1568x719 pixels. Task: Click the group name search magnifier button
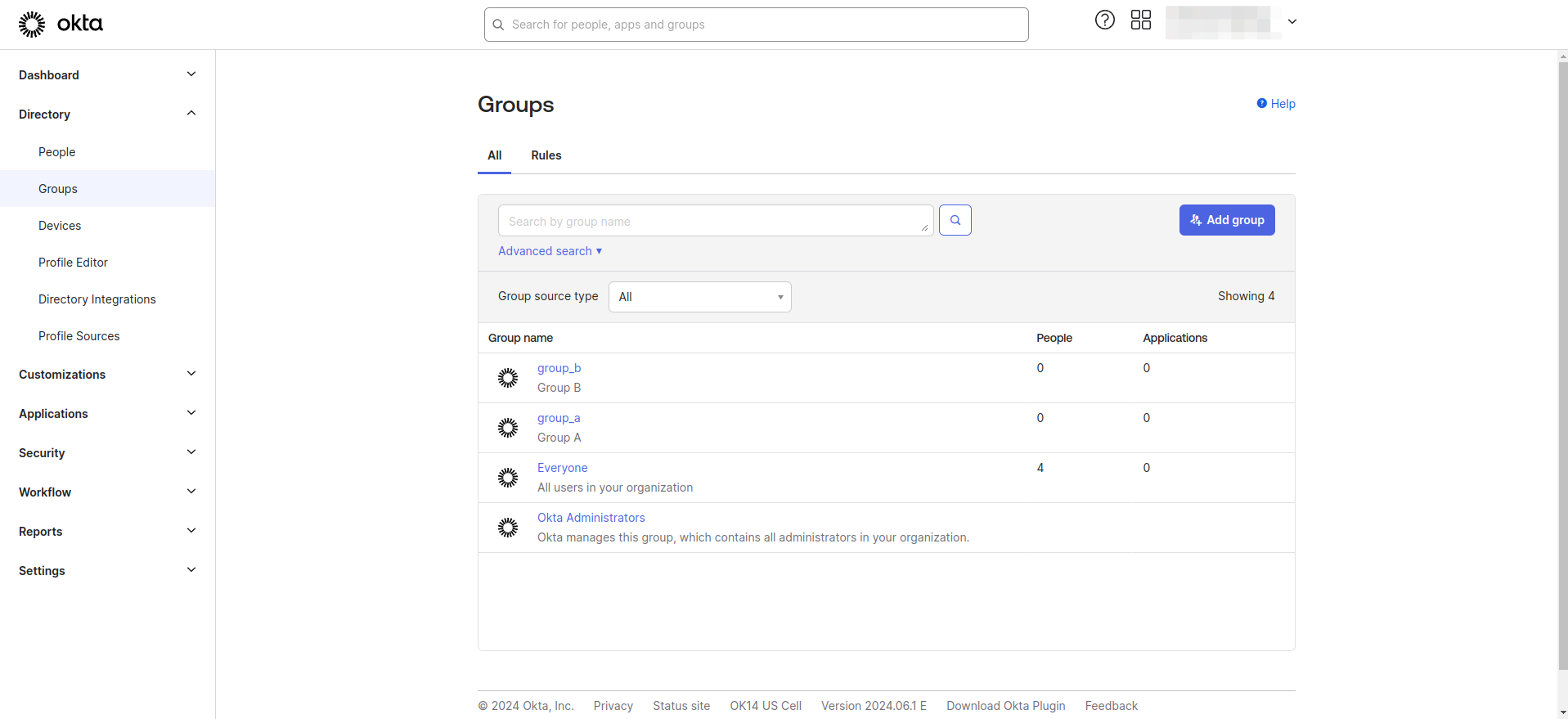(x=955, y=220)
